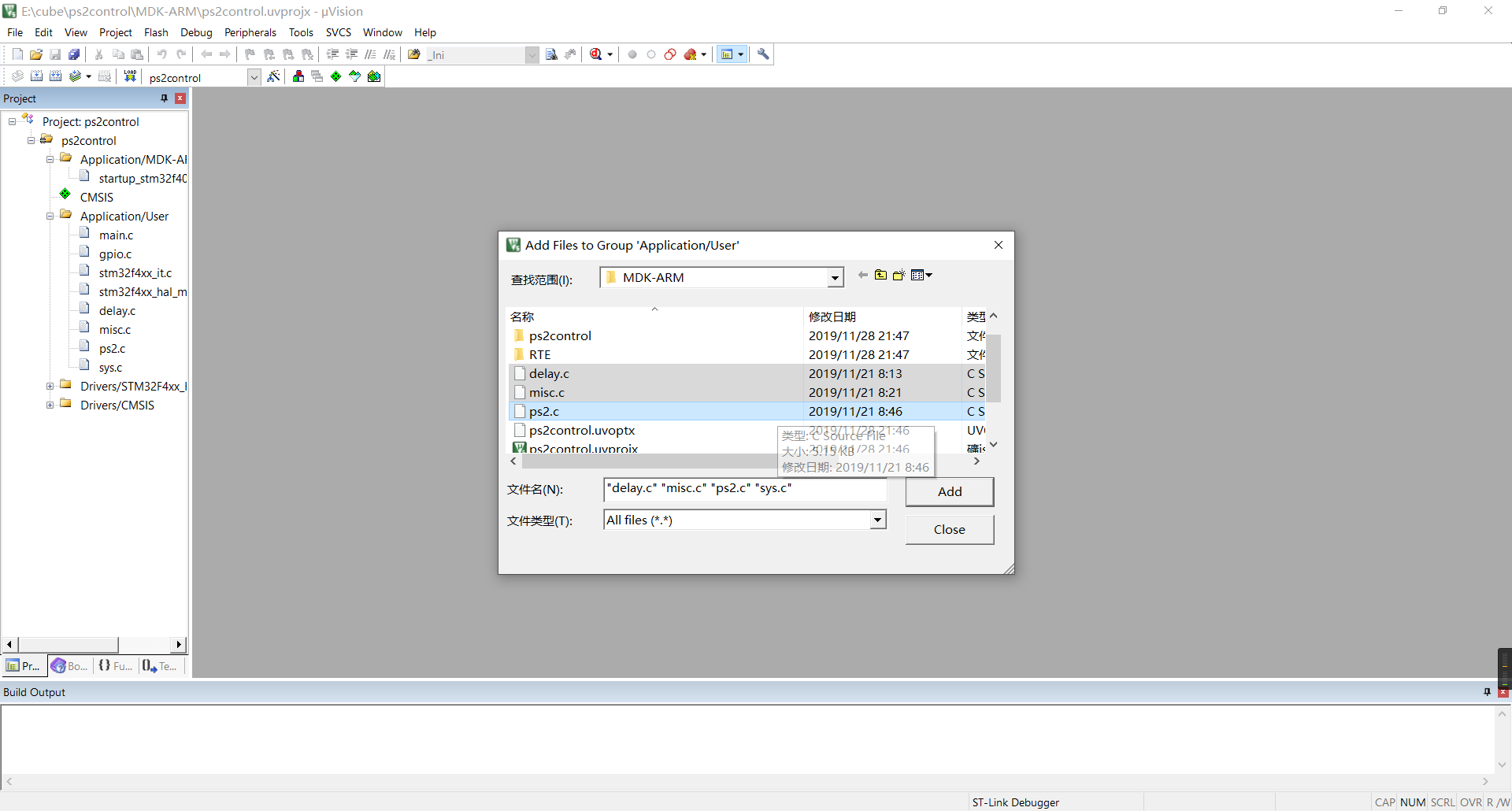Expand the Drivers/CMSIS group
The height and width of the screenshot is (811, 1512).
click(50, 405)
